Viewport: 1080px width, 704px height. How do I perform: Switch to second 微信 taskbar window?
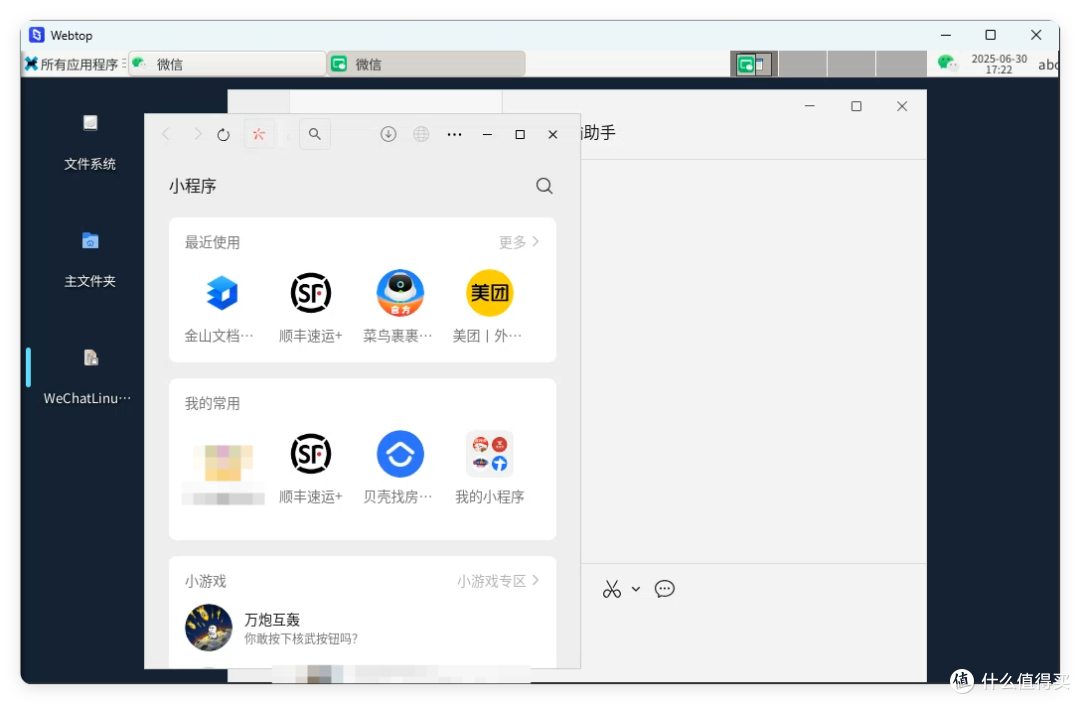pyautogui.click(x=426, y=64)
